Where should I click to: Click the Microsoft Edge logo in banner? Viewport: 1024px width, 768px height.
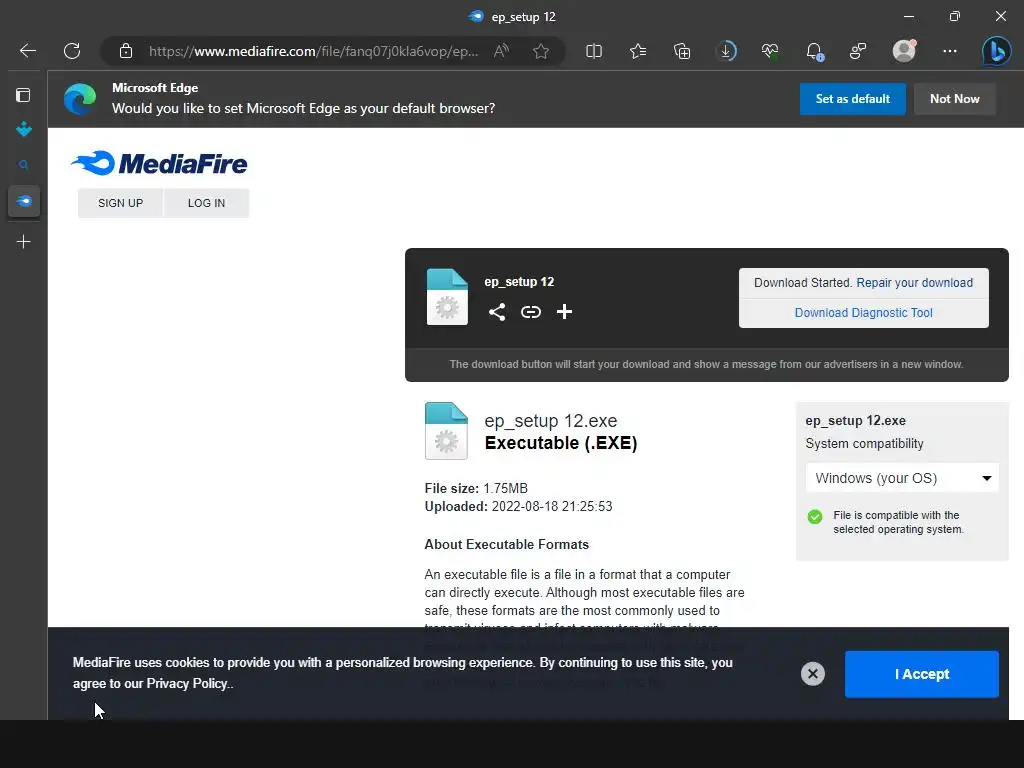pyautogui.click(x=80, y=99)
